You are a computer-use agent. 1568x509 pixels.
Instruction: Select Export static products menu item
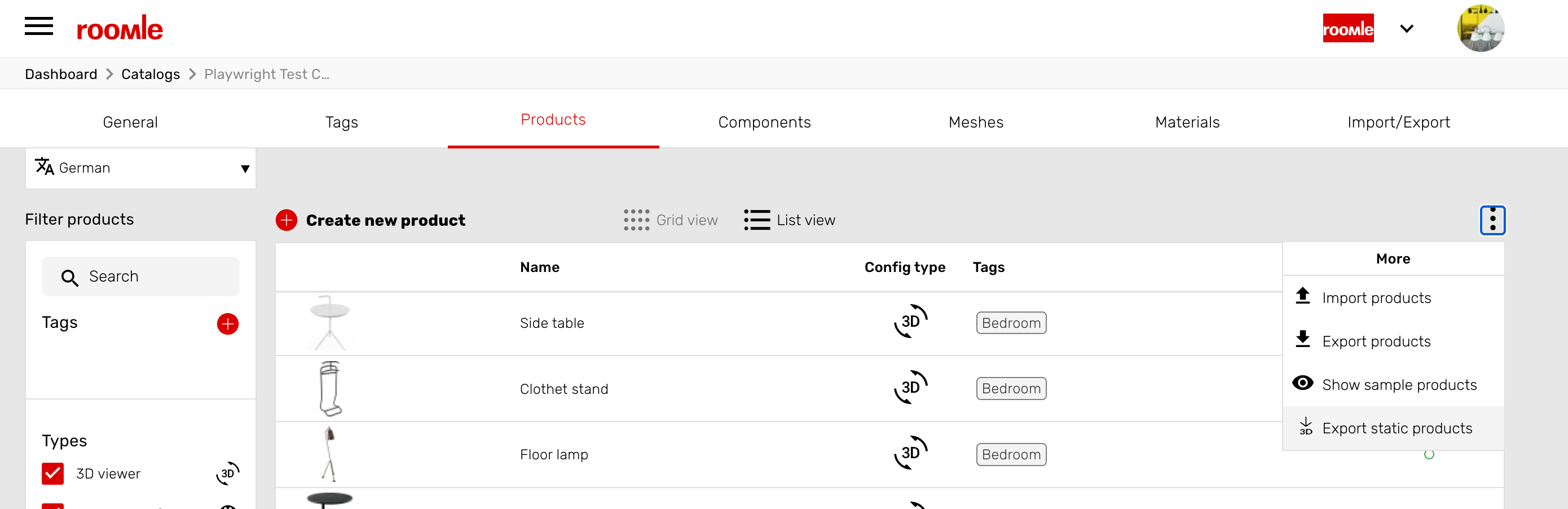(1397, 428)
